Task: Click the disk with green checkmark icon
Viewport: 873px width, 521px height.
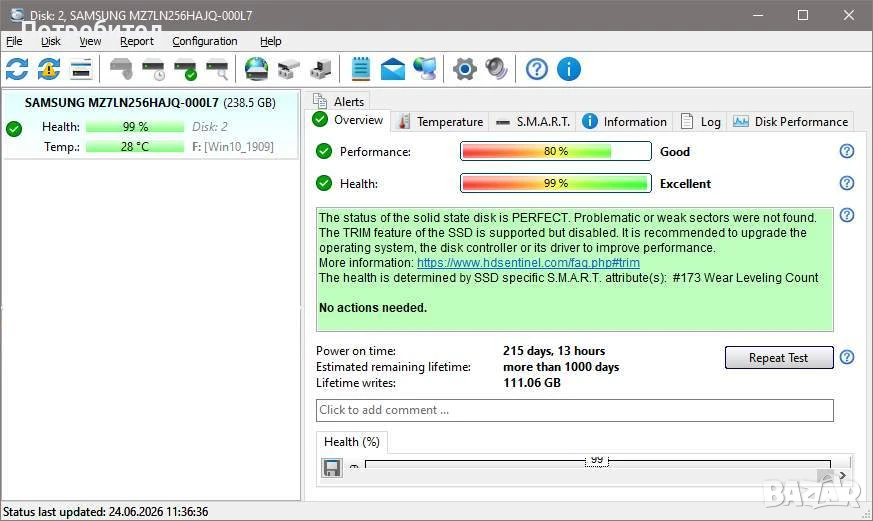Action: point(185,70)
